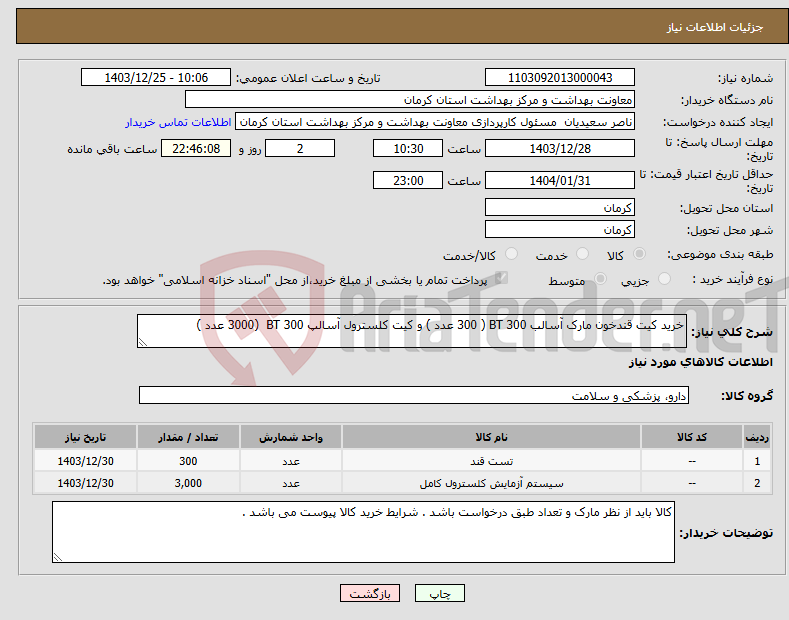Click the ردیف column header

click(757, 437)
